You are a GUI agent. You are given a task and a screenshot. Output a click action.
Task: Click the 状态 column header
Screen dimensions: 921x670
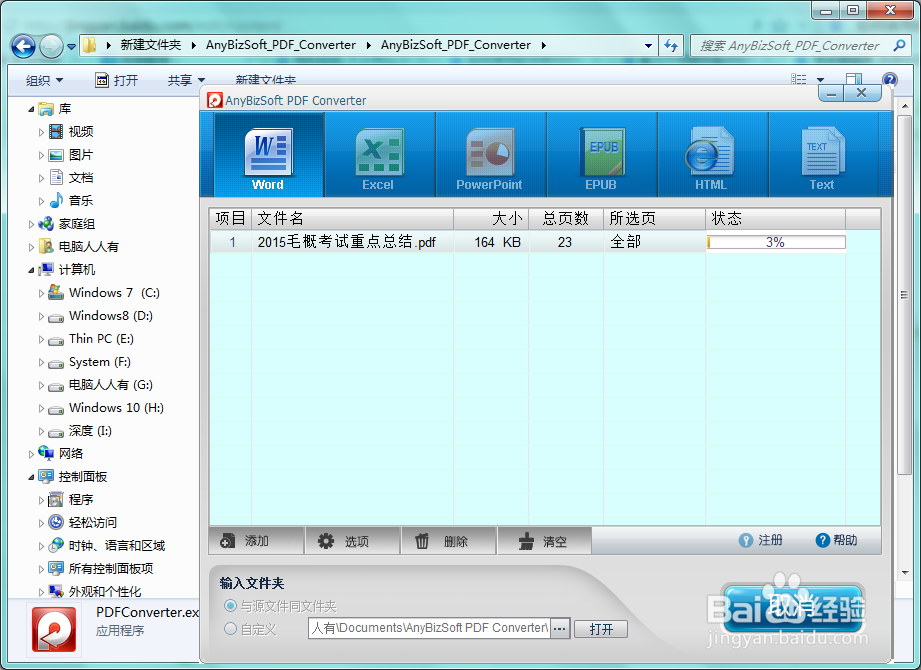(775, 218)
